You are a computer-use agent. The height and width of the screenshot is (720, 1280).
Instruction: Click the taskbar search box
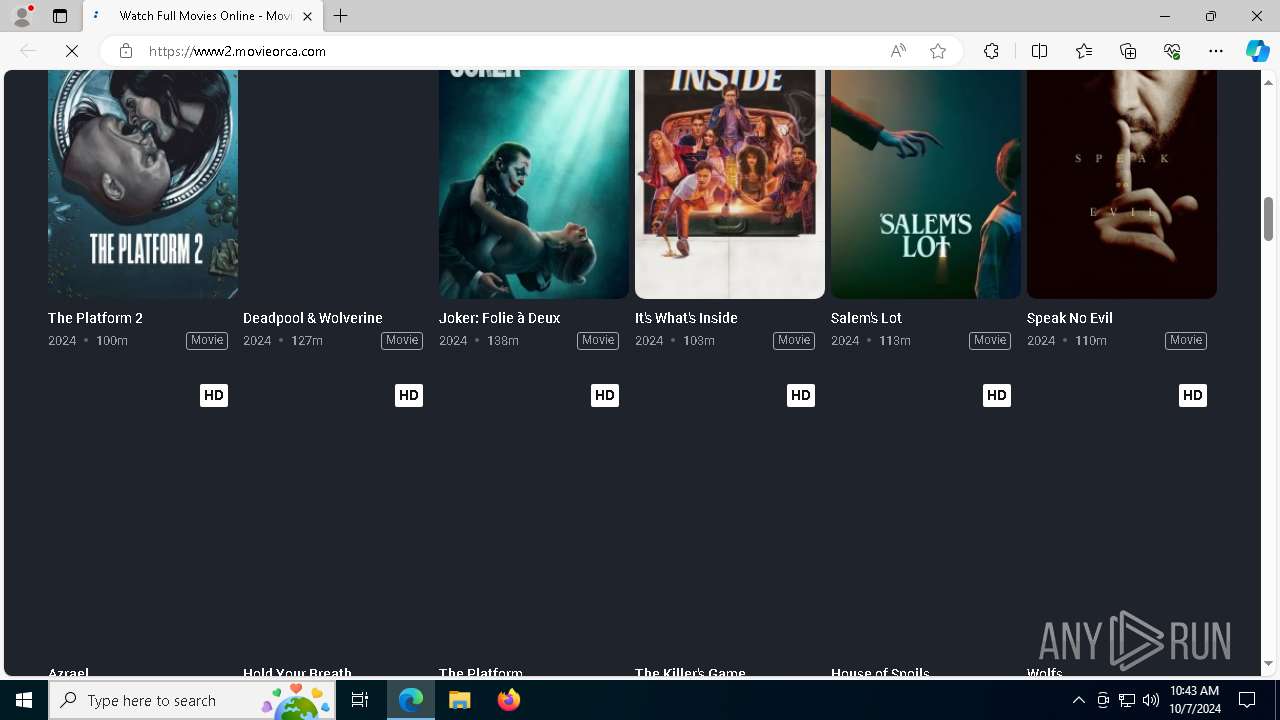tap(192, 700)
